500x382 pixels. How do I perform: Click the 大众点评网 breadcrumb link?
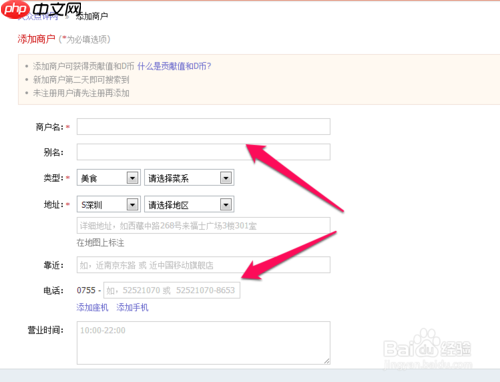click(x=38, y=17)
